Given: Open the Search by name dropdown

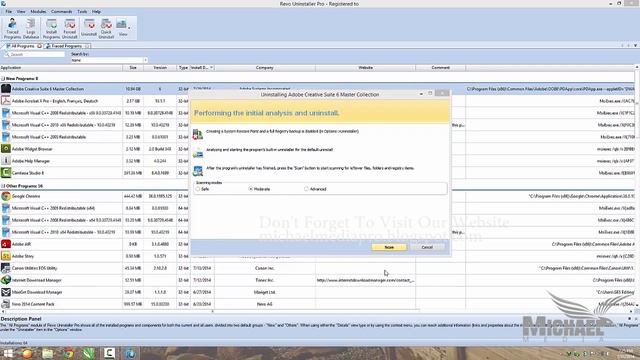Looking at the screenshot, I should coord(145,60).
